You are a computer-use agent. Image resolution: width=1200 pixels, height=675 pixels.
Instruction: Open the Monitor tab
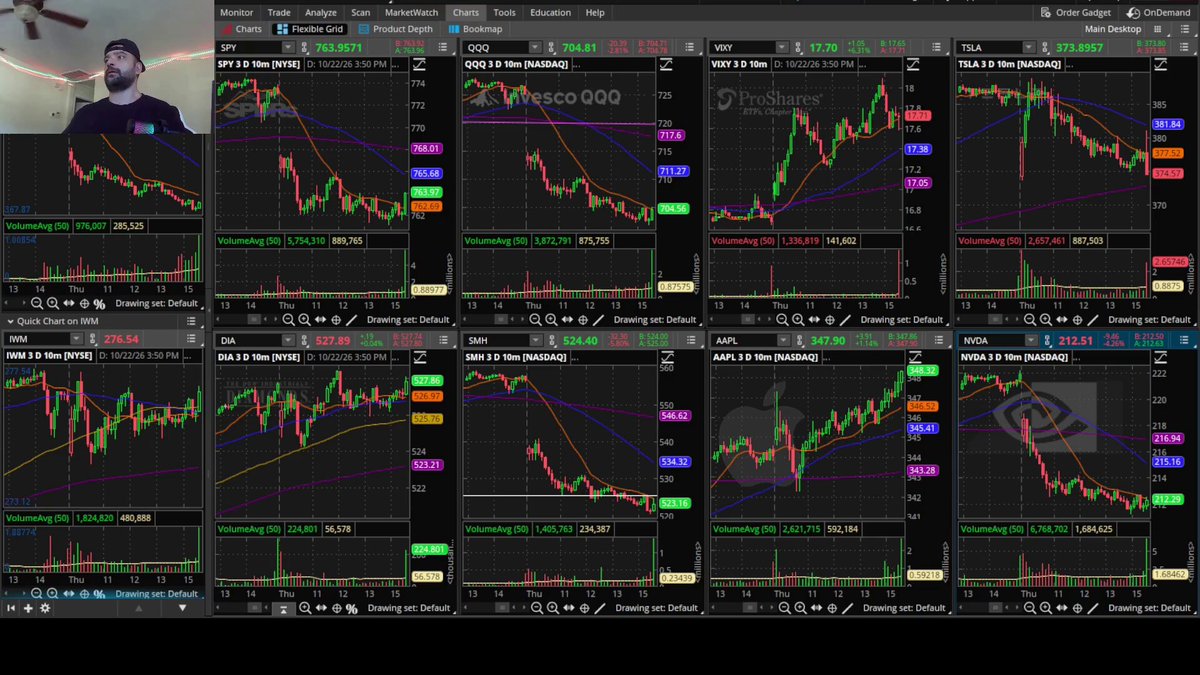point(237,13)
